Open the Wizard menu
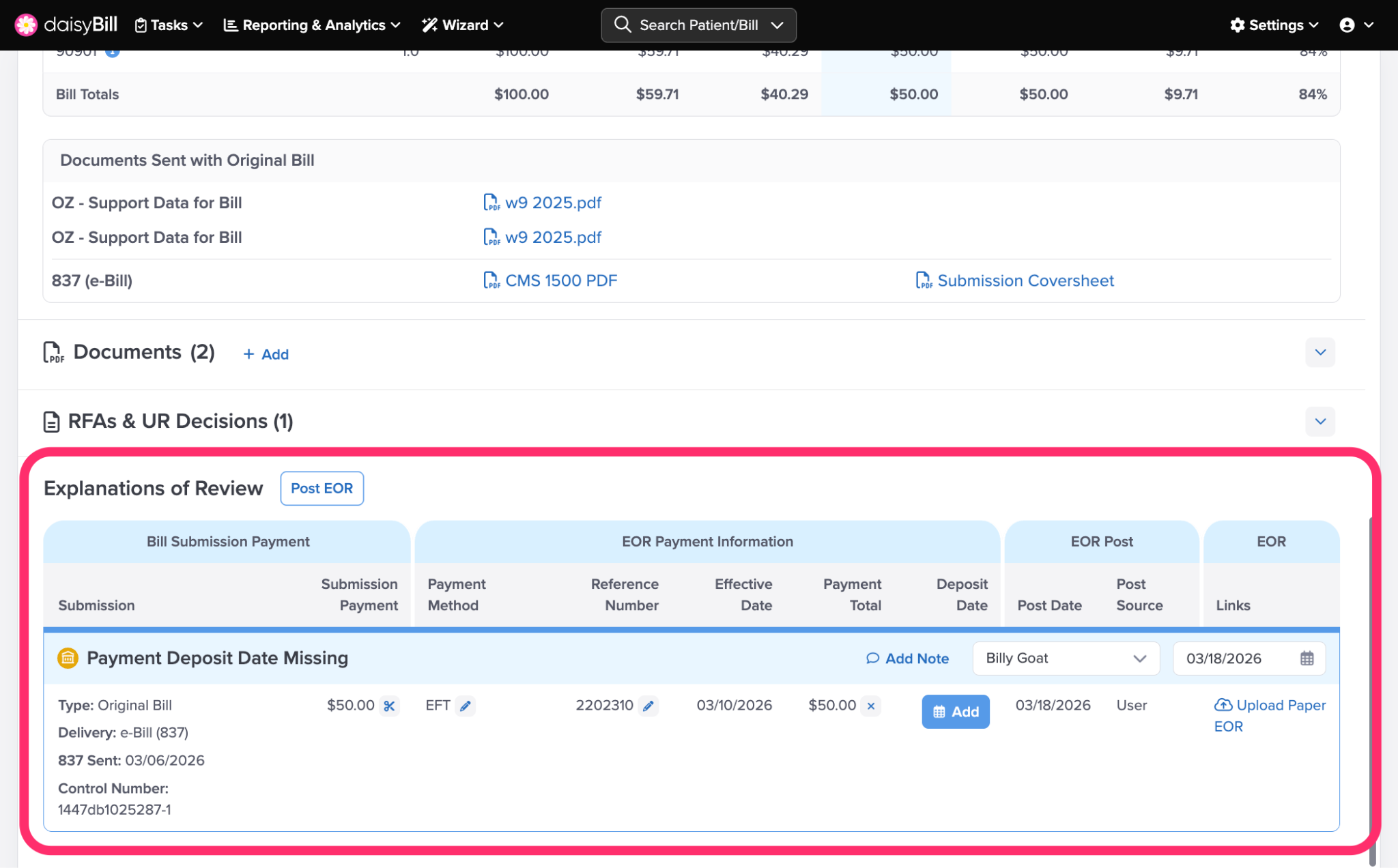This screenshot has height=868, width=1398. click(x=463, y=25)
